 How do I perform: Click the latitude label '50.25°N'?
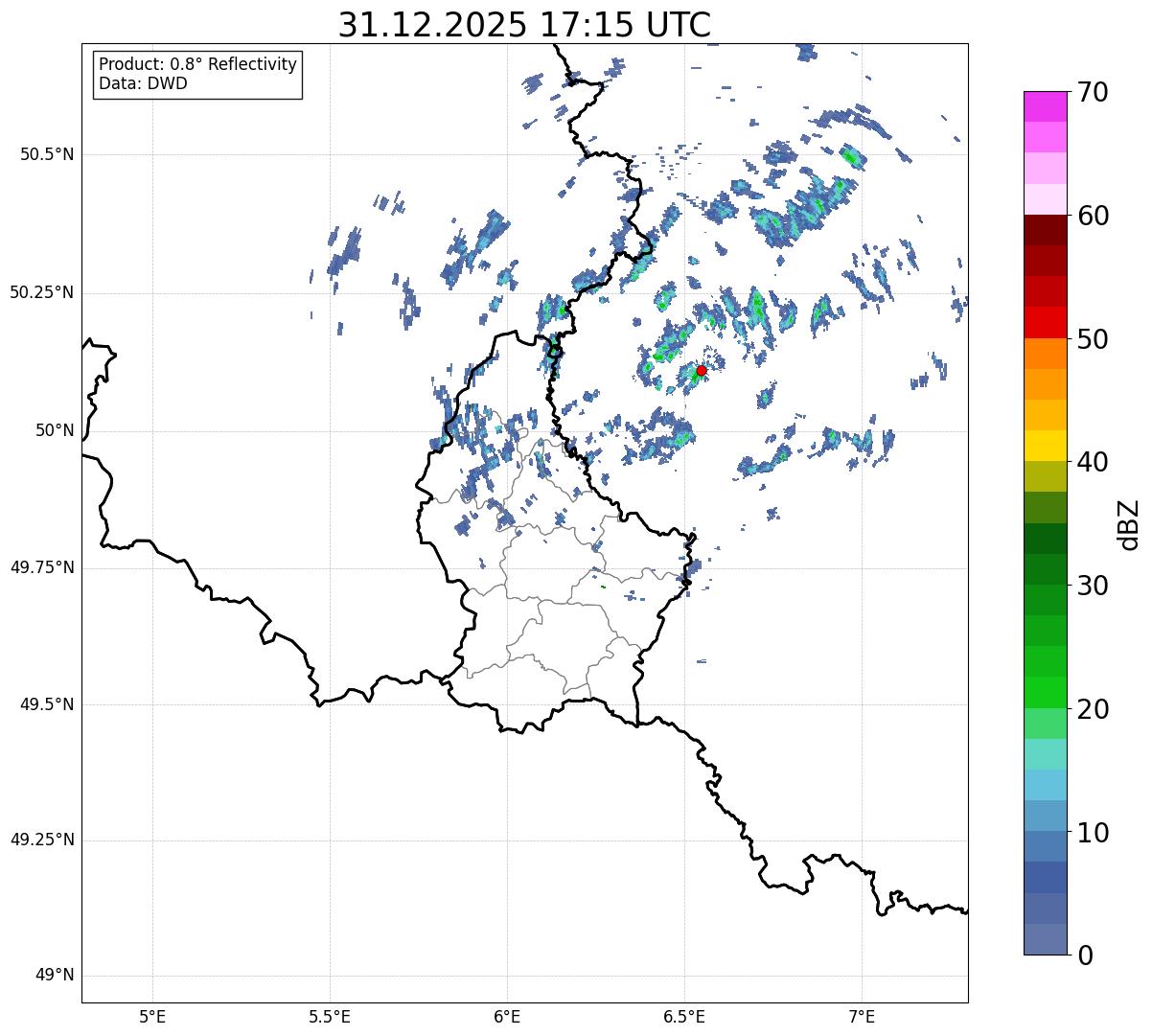[x=42, y=292]
